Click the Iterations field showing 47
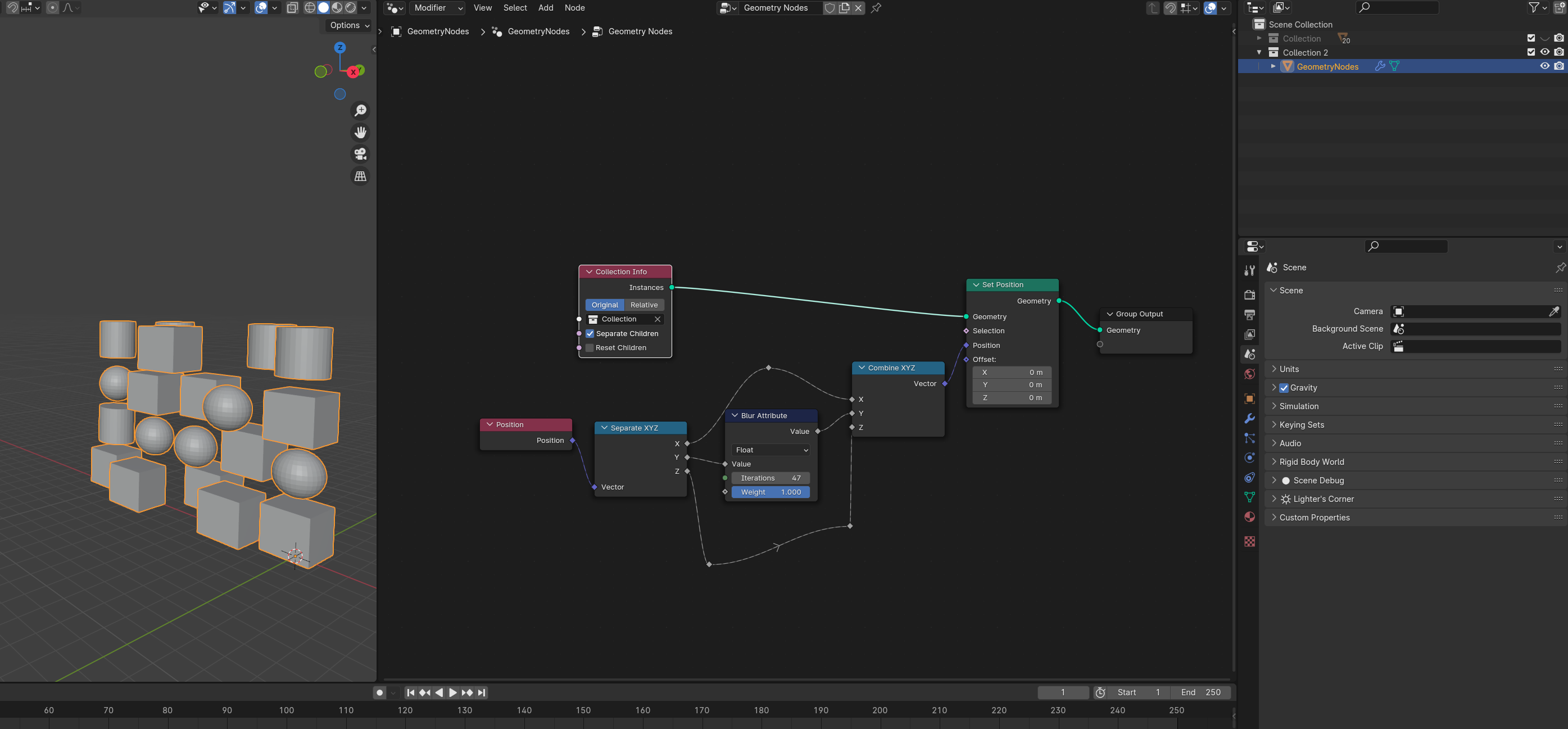The width and height of the screenshot is (1568, 729). tap(771, 478)
